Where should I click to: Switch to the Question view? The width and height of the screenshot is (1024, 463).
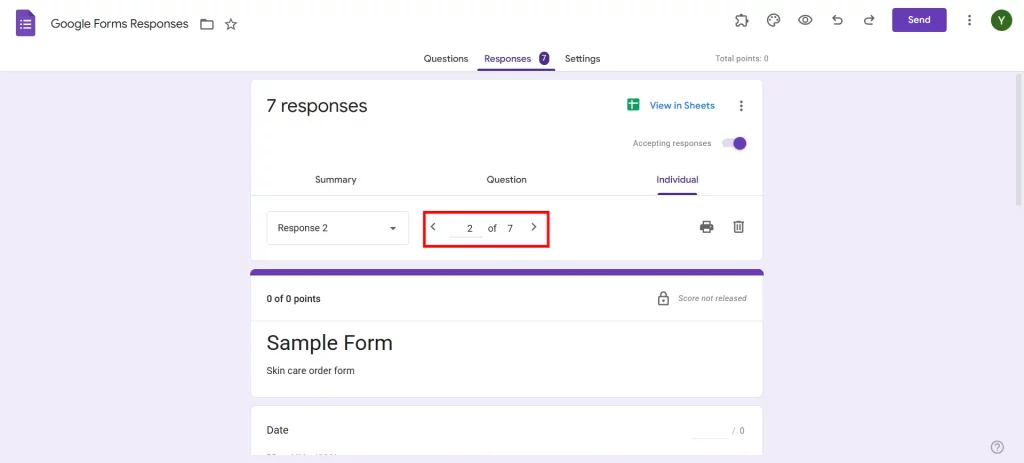pyautogui.click(x=506, y=180)
